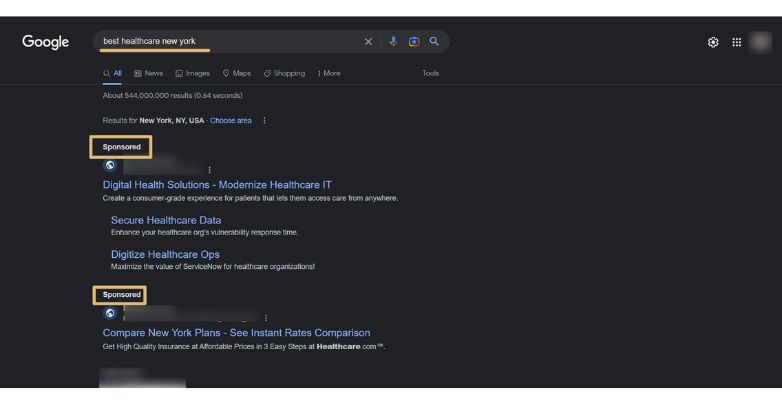Open three-dot menu of Compare New York Plans ad
Viewport: 782px width, 410px height.
click(x=266, y=318)
